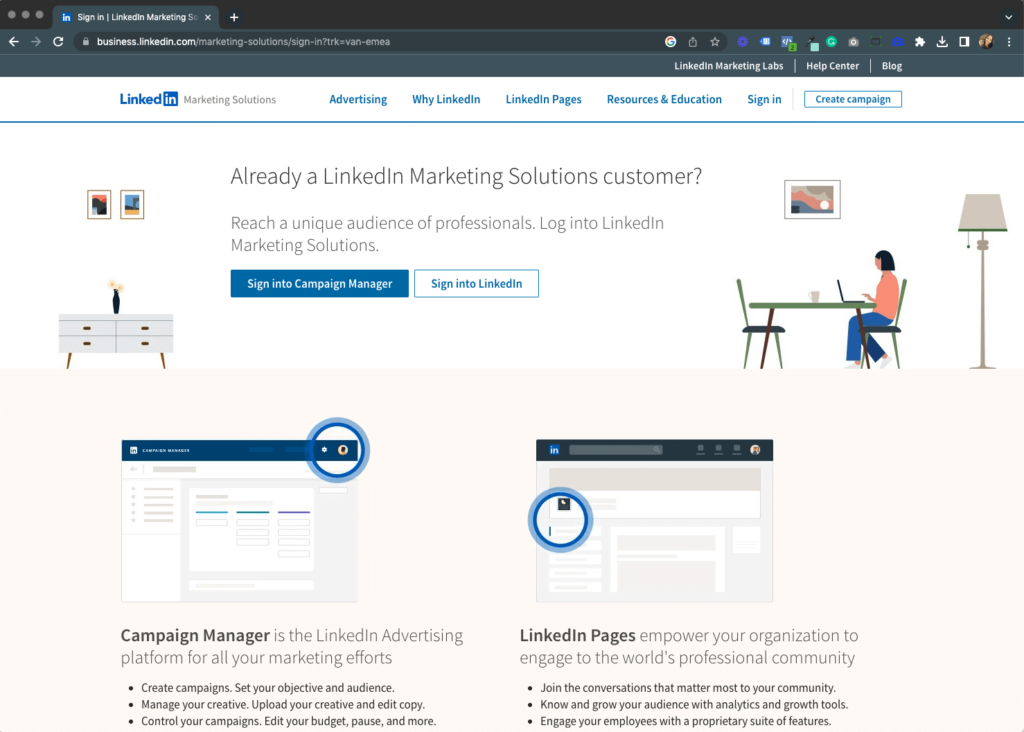Viewport: 1024px width, 732px height.
Task: Show browser downloads
Action: point(942,42)
